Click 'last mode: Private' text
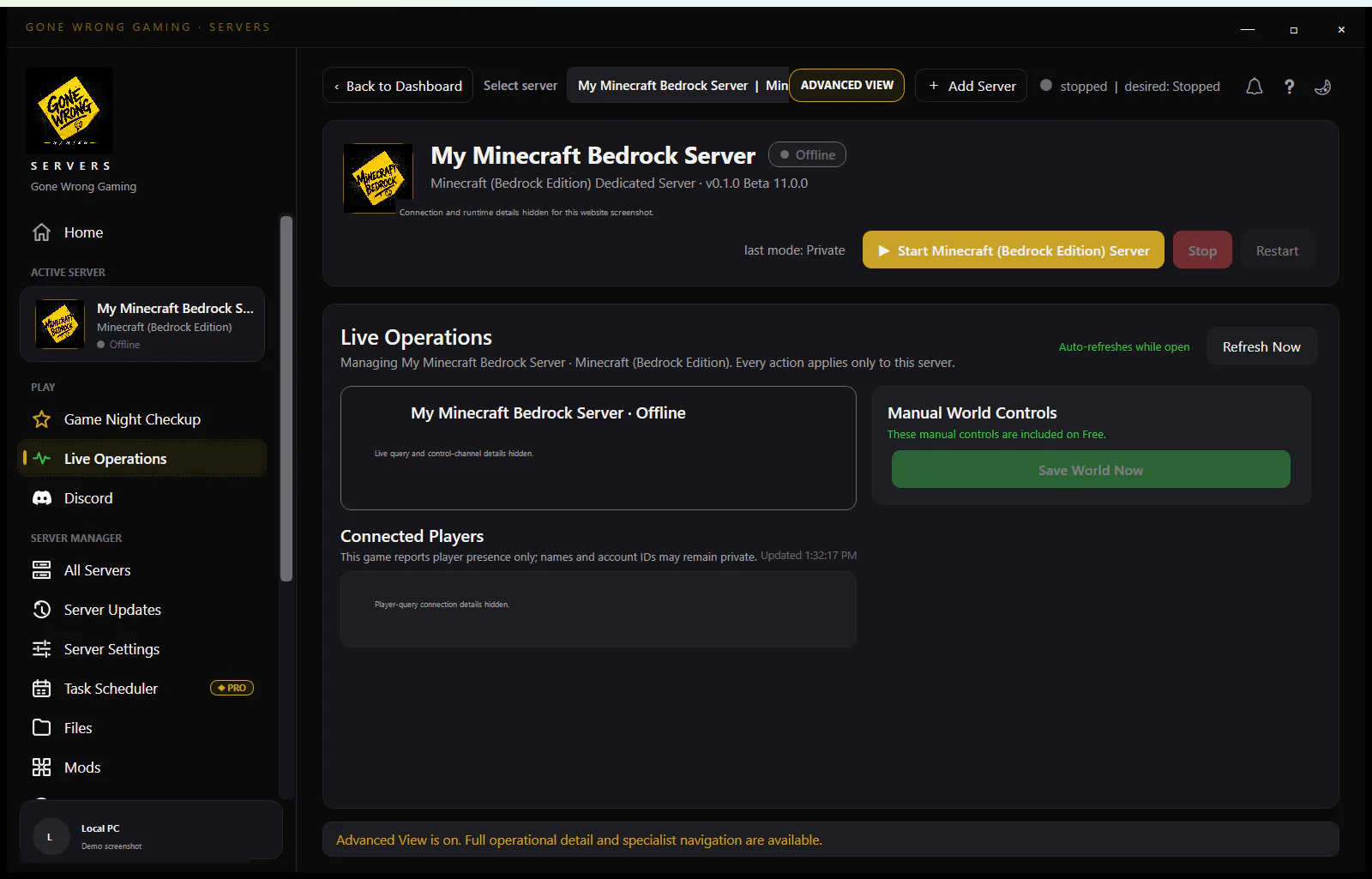Image resolution: width=1372 pixels, height=879 pixels. pos(794,250)
